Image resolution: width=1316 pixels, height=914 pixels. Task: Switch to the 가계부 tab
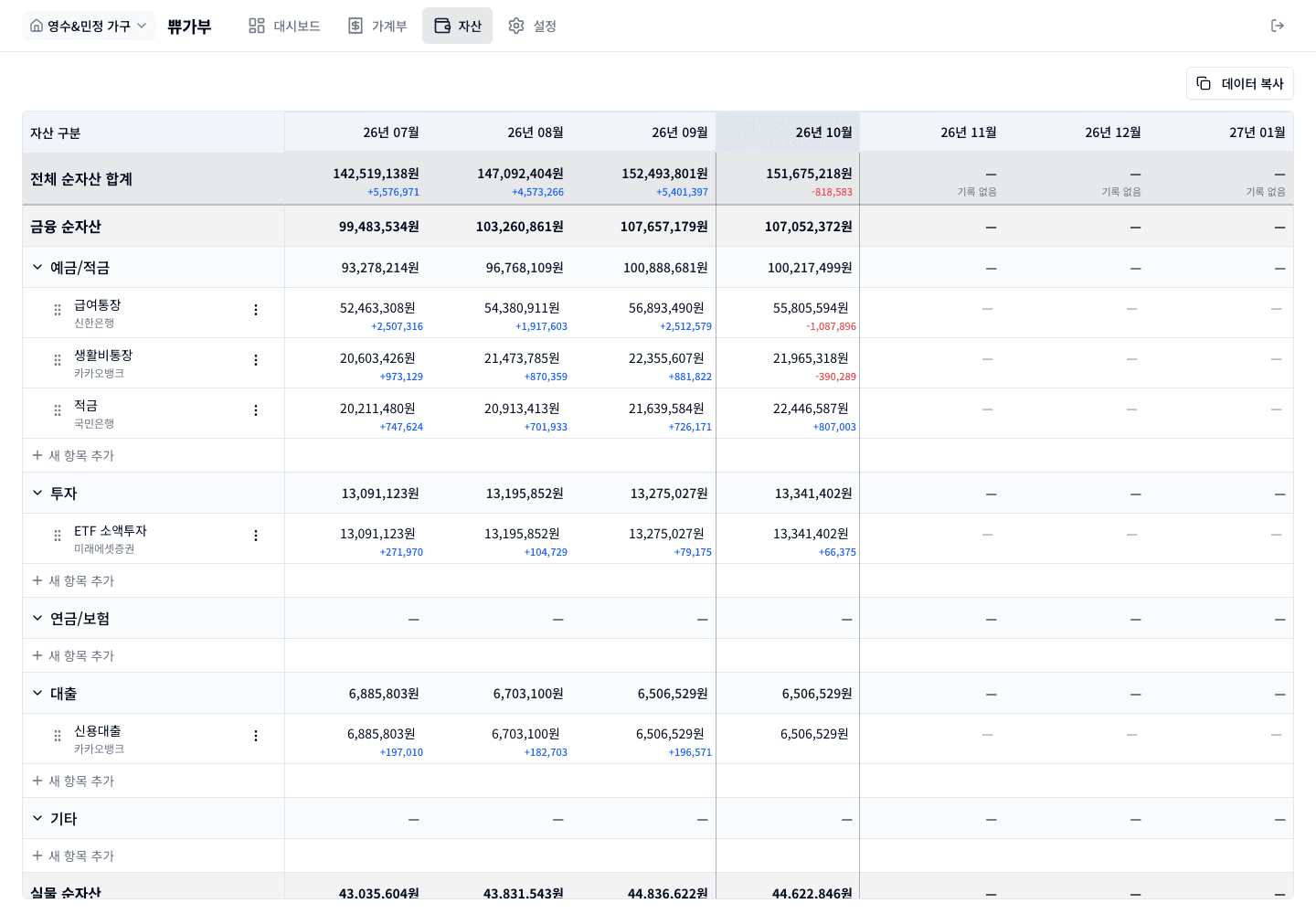(377, 26)
